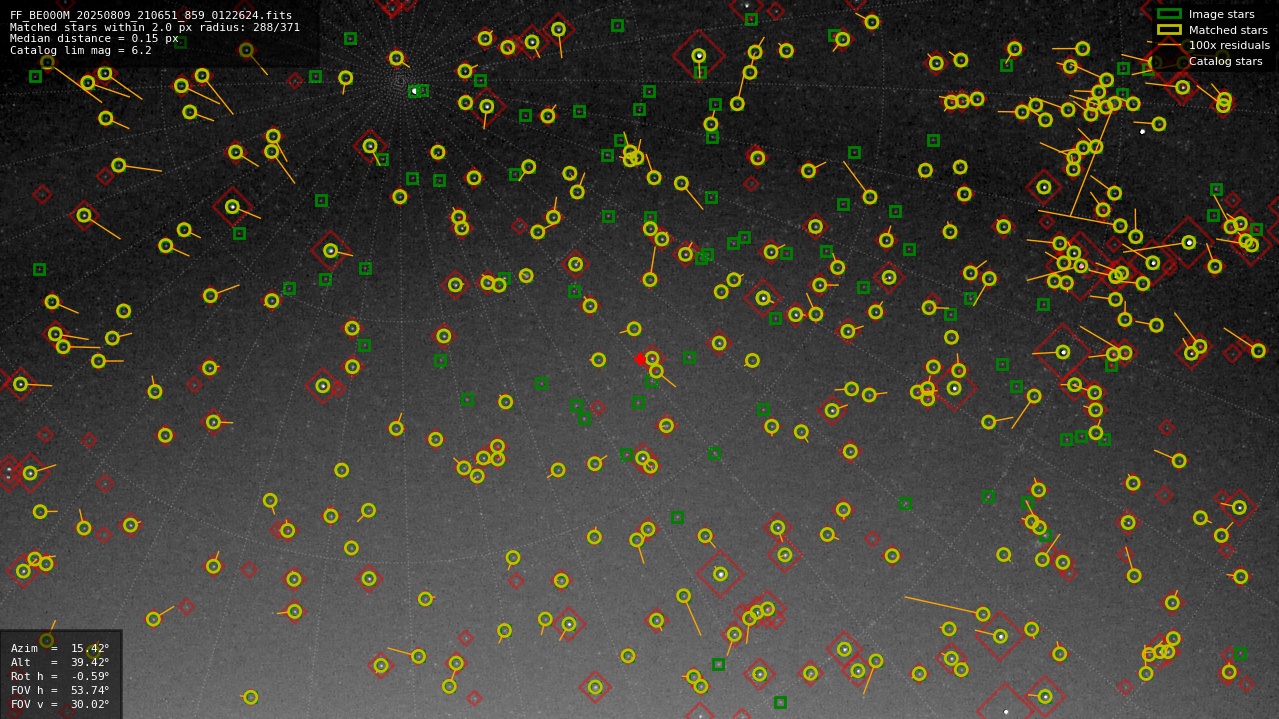Click the orange 100x residuals legend line
1279x719 pixels.
pyautogui.click(x=1169, y=45)
